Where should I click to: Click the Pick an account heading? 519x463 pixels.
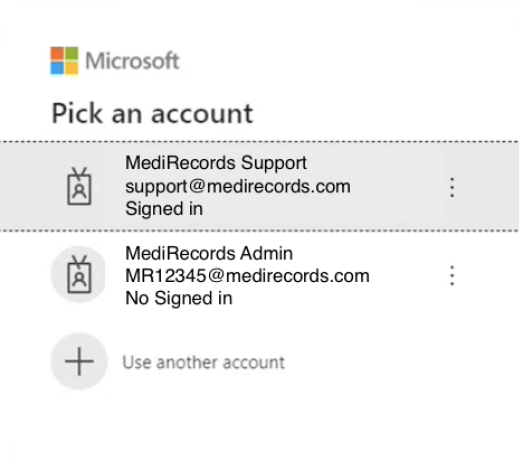(153, 113)
